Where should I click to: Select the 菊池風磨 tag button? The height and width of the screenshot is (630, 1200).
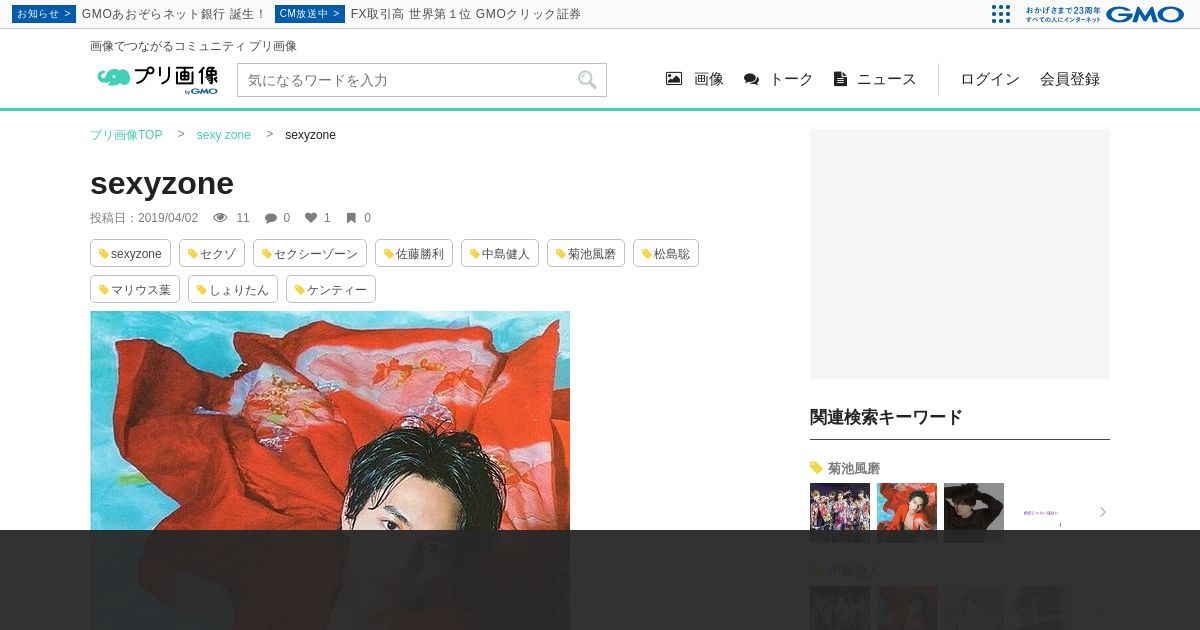586,253
